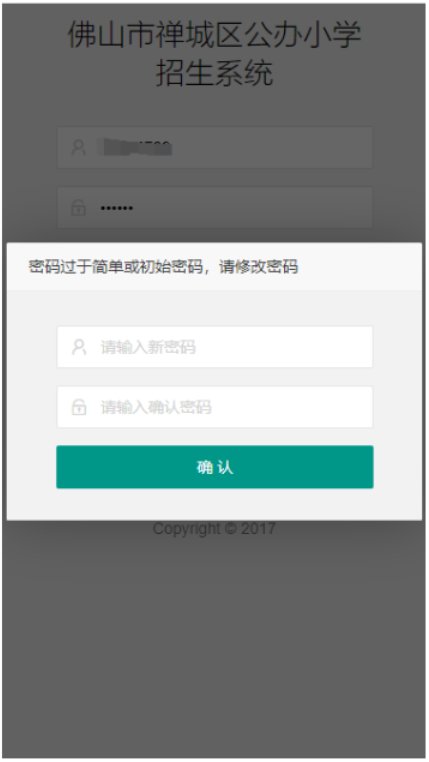This screenshot has width=429, height=762.
Task: Click empty area of dialog header bar
Action: tap(360, 267)
